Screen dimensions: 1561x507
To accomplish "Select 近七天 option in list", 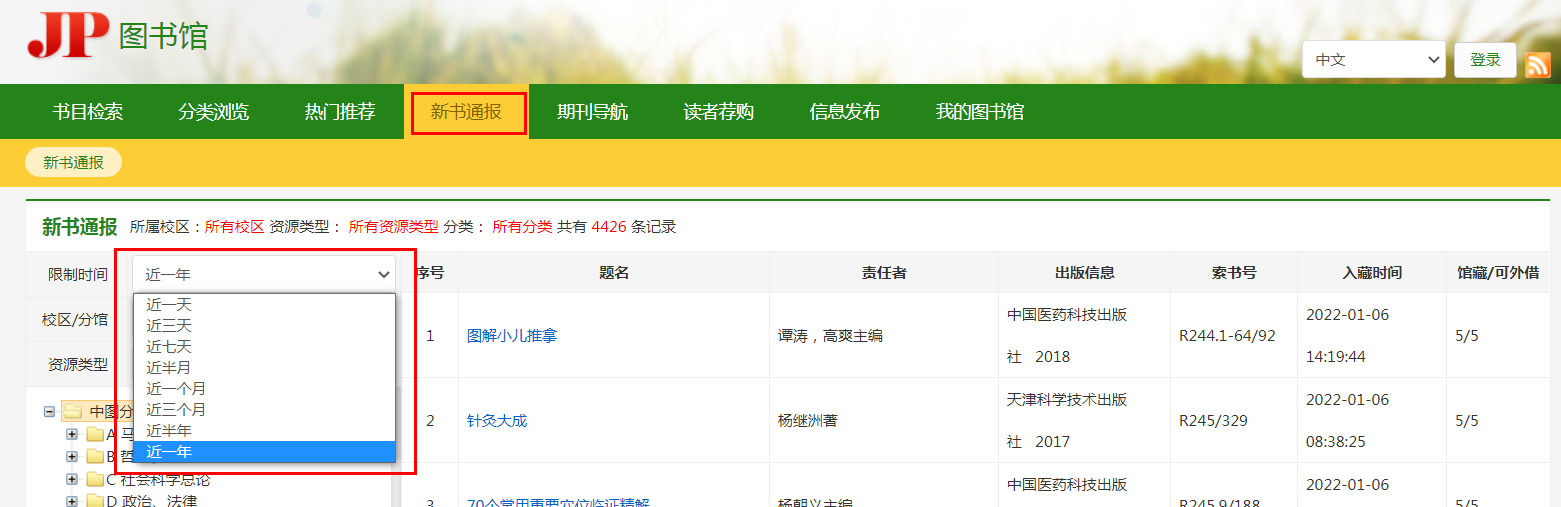I will (169, 346).
